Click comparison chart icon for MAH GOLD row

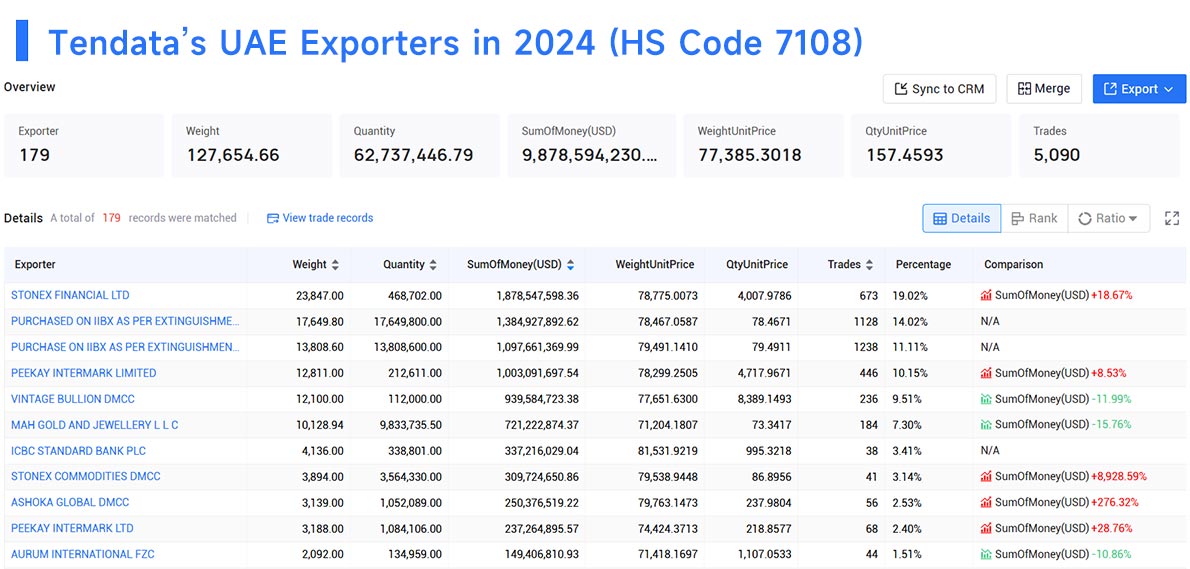[987, 425]
